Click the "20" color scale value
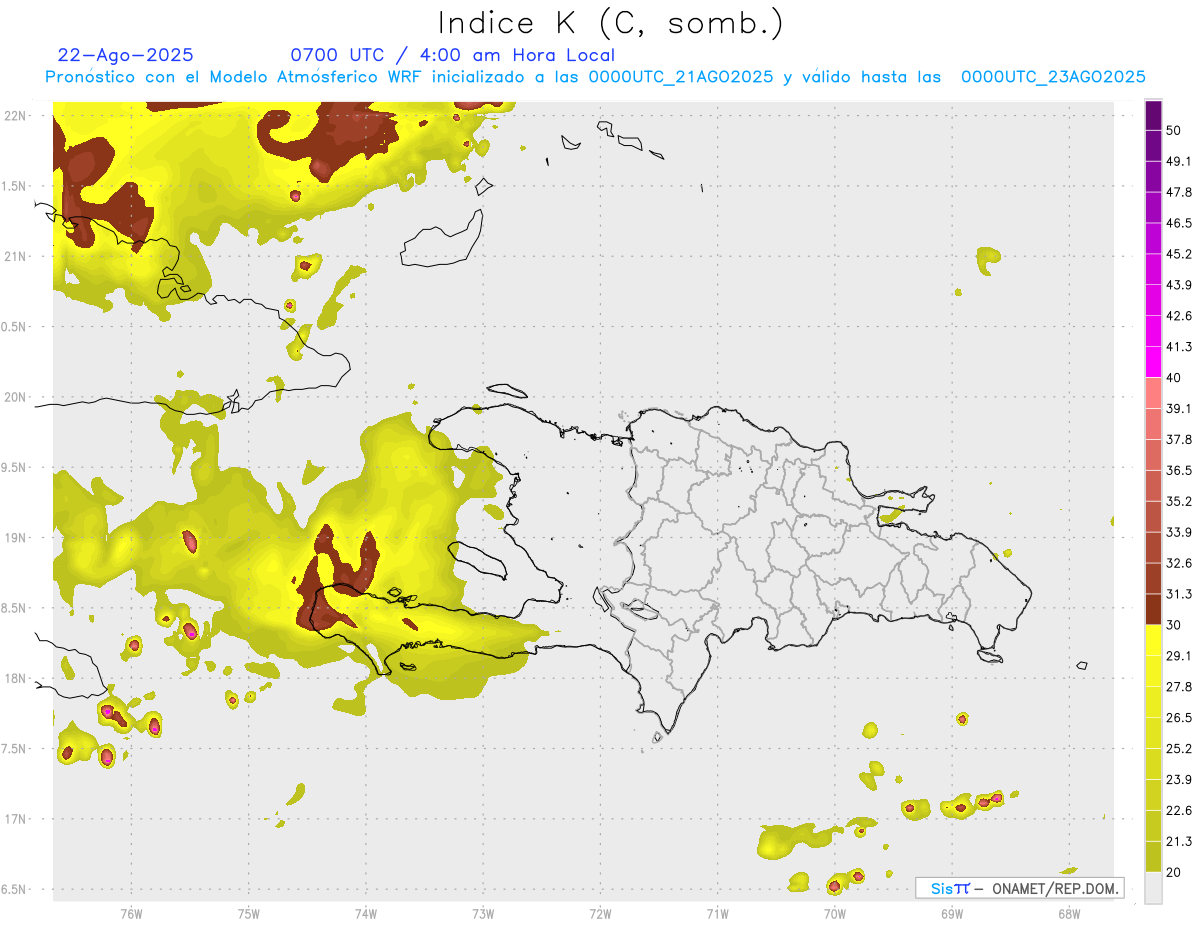This screenshot has width=1200, height=927. 1174,872
